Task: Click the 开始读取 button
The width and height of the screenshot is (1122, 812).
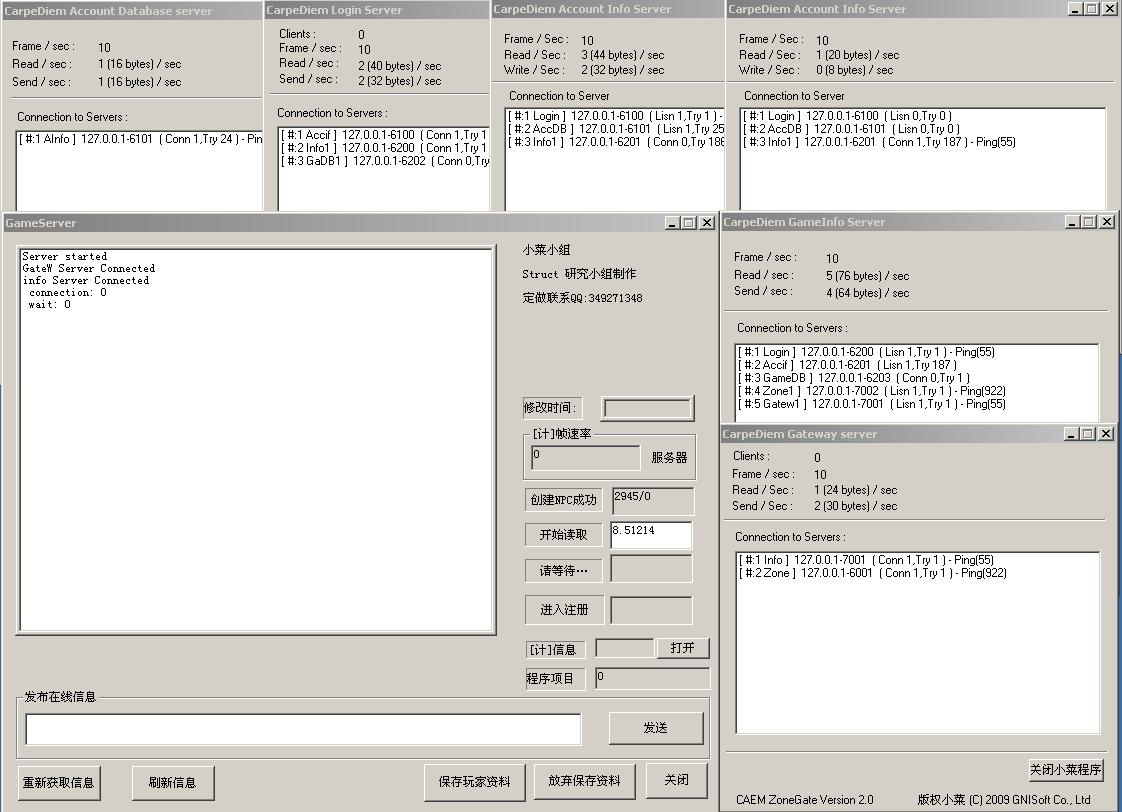Action: tap(563, 535)
